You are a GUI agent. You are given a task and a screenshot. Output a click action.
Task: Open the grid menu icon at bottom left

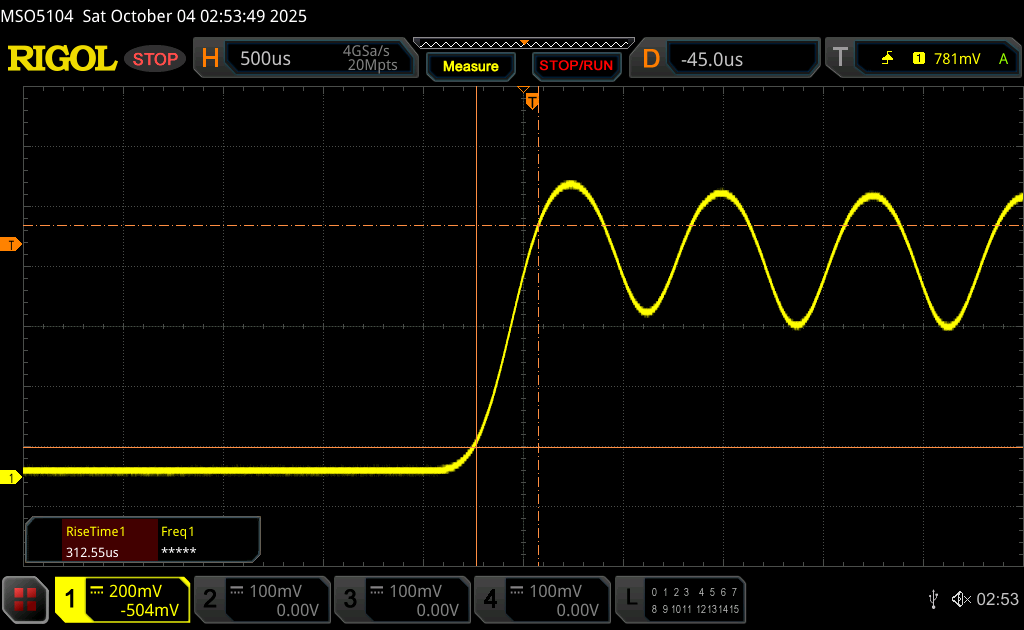[x=25, y=599]
